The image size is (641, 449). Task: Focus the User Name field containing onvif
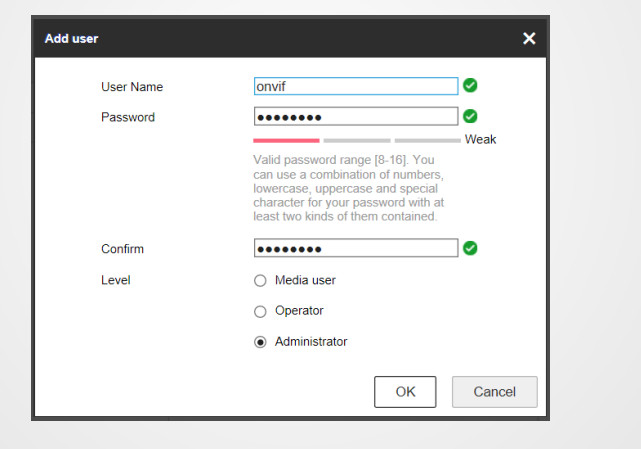(x=355, y=86)
